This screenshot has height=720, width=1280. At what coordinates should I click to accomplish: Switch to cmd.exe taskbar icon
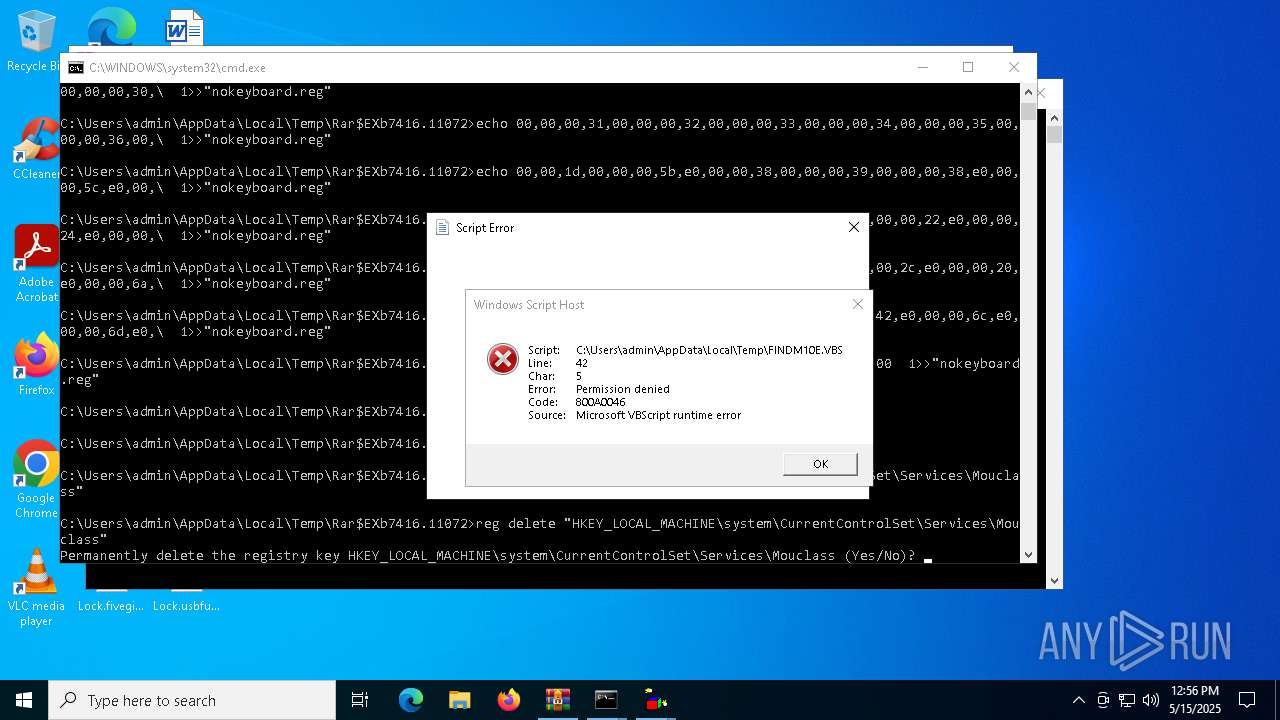point(606,700)
